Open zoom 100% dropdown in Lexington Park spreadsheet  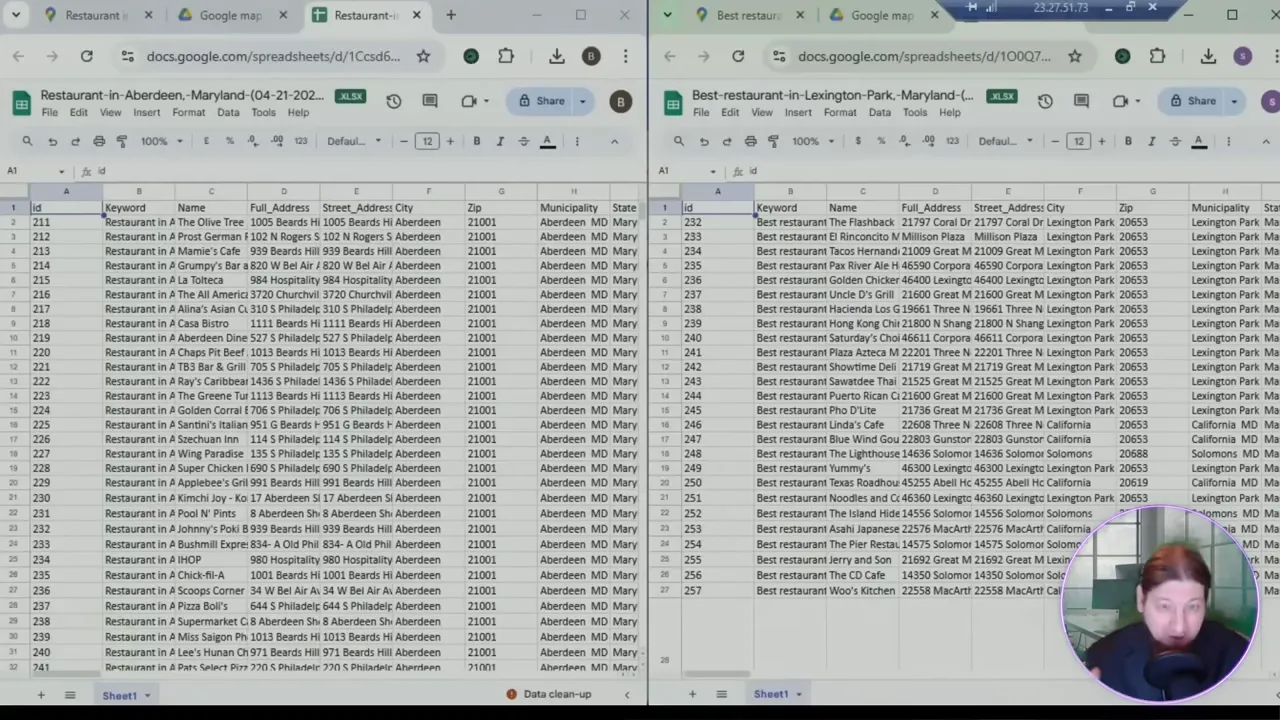pyautogui.click(x=812, y=141)
